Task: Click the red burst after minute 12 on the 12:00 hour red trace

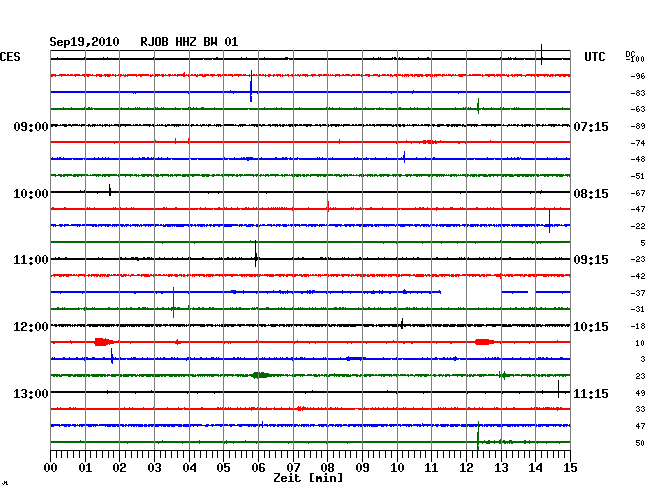Action: (x=485, y=342)
